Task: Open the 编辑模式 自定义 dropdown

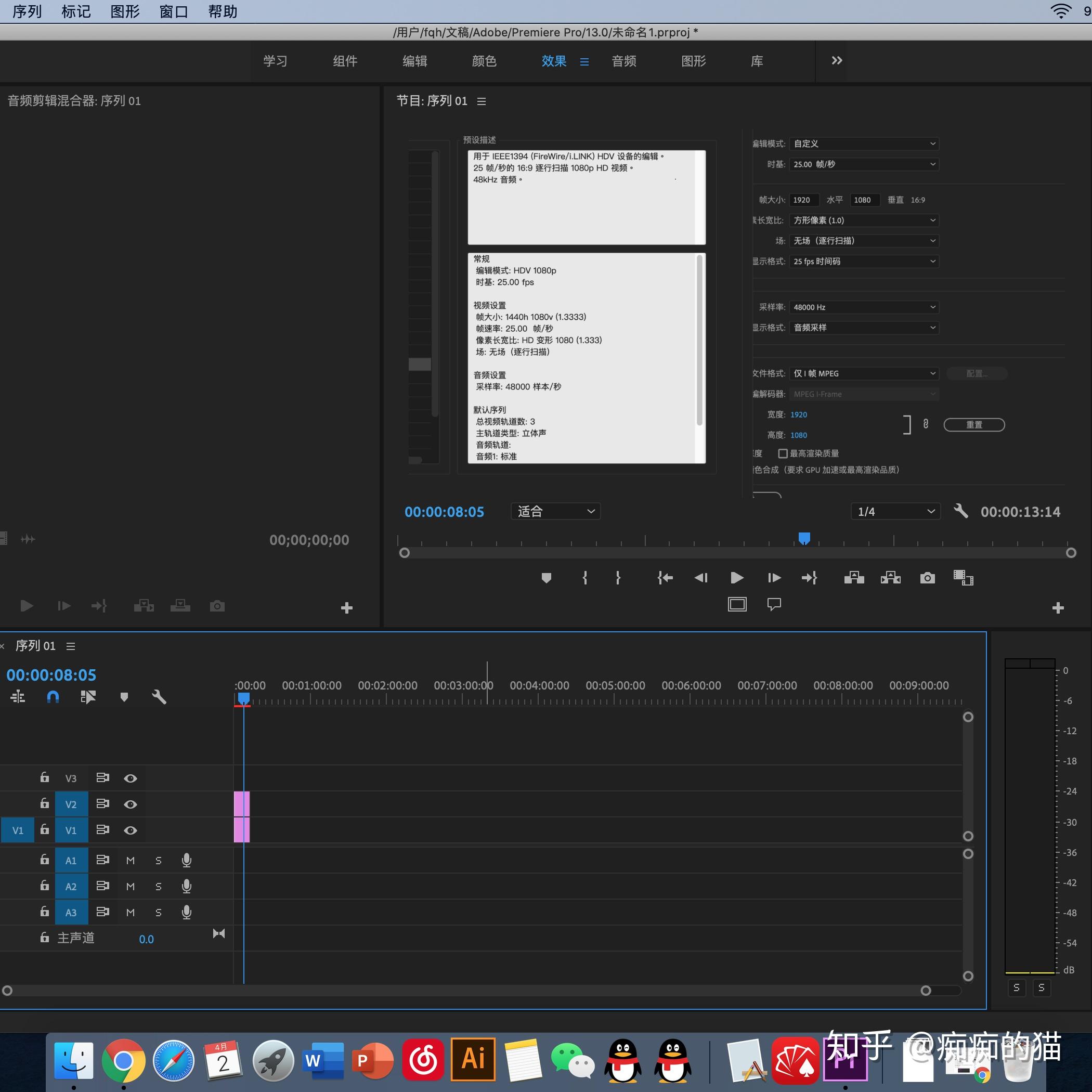Action: pyautogui.click(x=864, y=144)
